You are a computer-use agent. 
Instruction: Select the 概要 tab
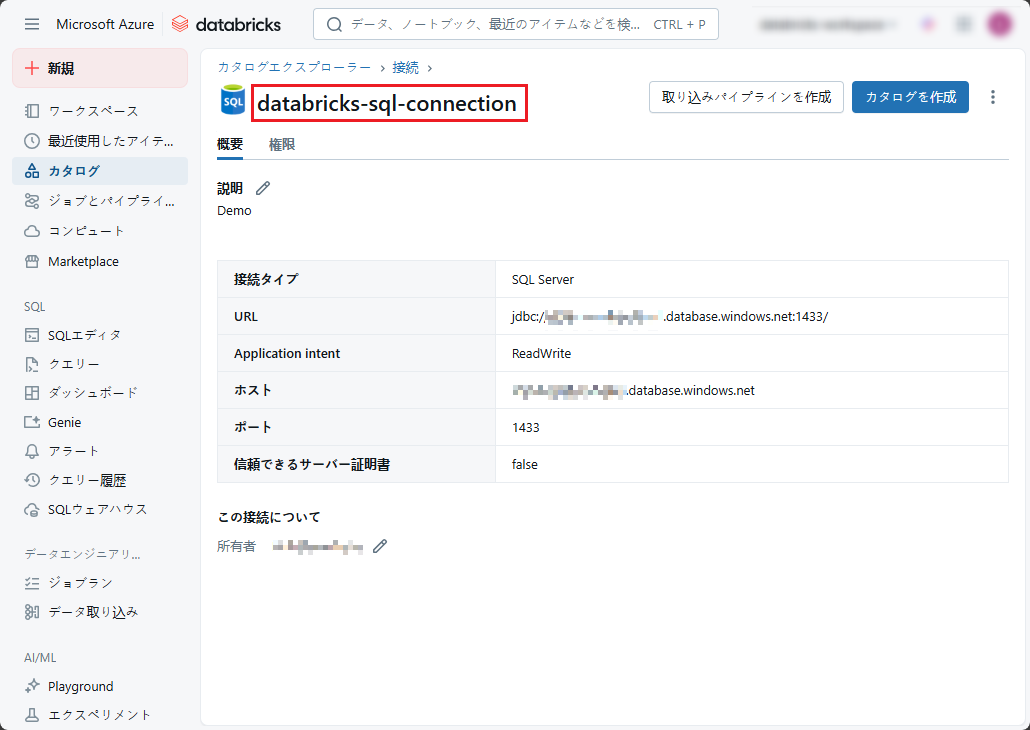pyautogui.click(x=230, y=145)
